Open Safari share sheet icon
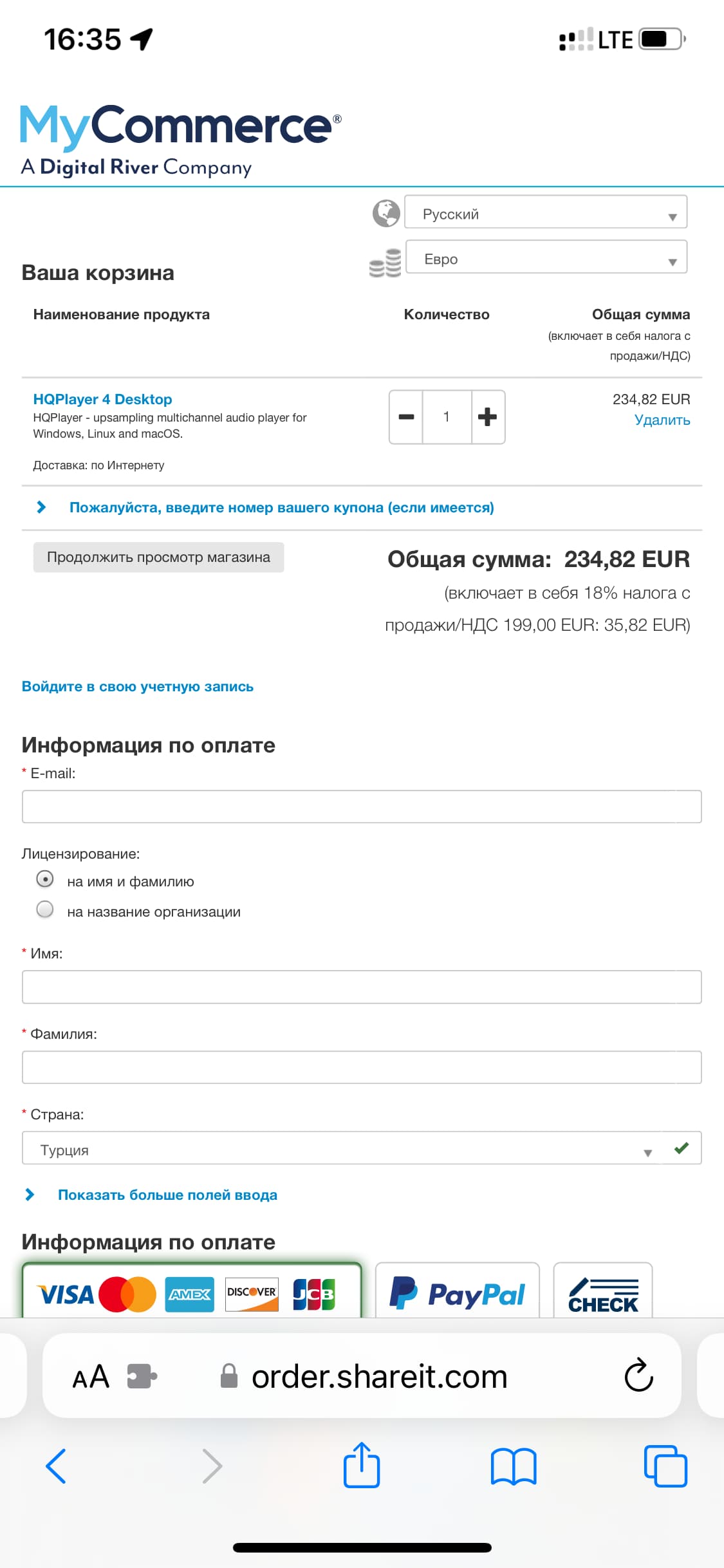This screenshot has width=724, height=1568. coord(362,1465)
